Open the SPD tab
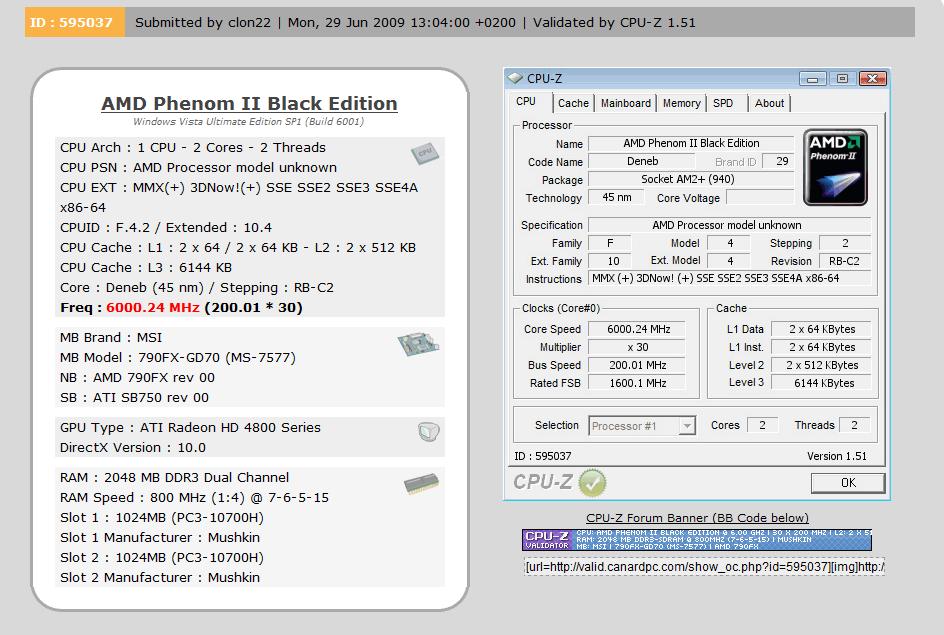 tap(723, 103)
